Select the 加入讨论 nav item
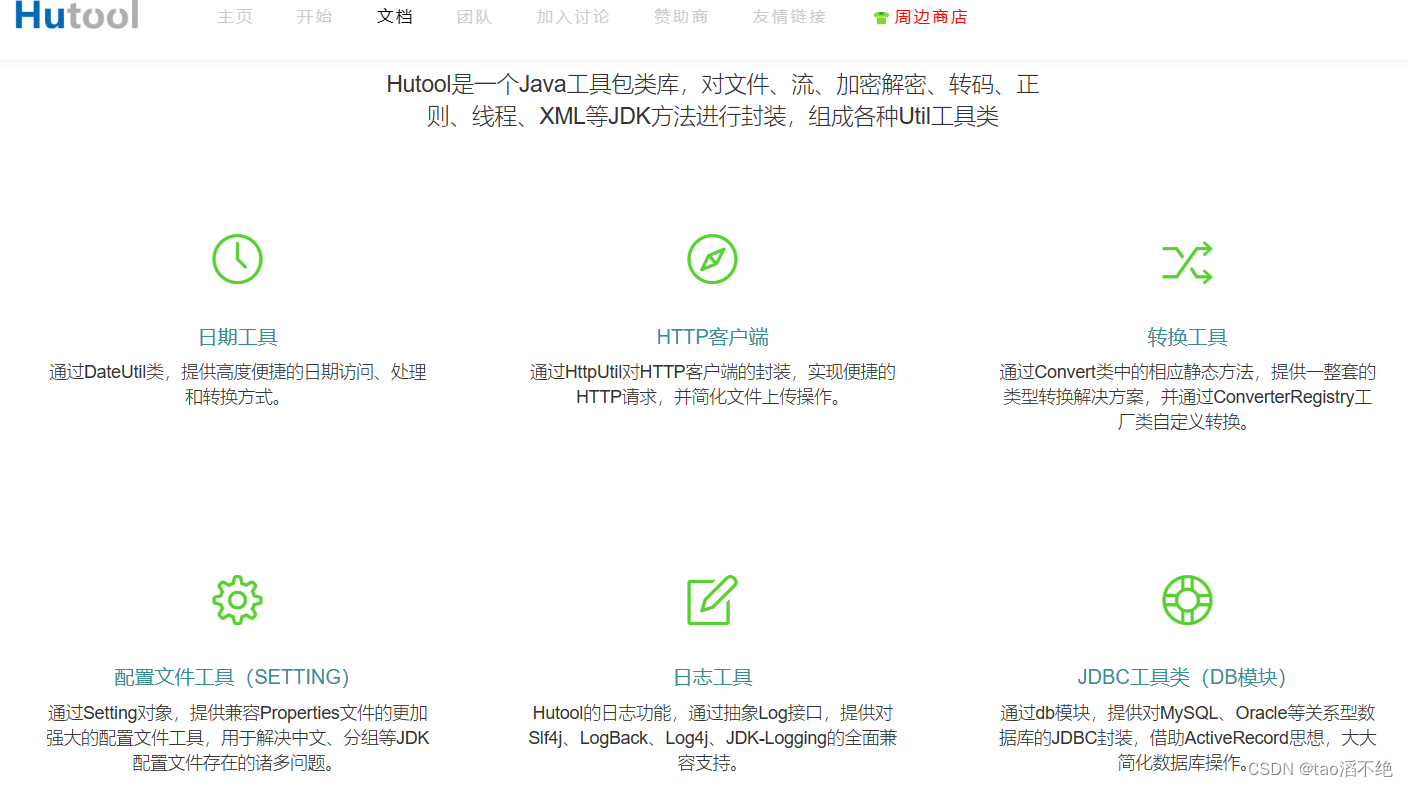The height and width of the screenshot is (787, 1408). click(x=573, y=17)
